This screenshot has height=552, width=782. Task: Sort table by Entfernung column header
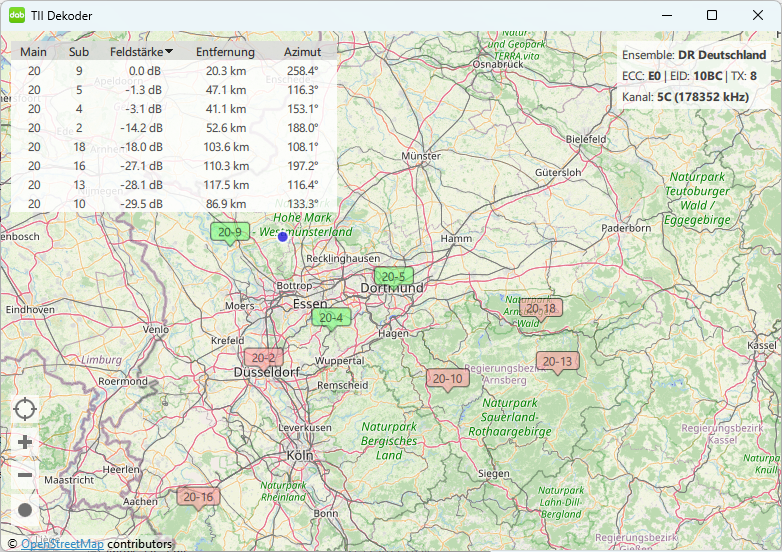tap(225, 52)
